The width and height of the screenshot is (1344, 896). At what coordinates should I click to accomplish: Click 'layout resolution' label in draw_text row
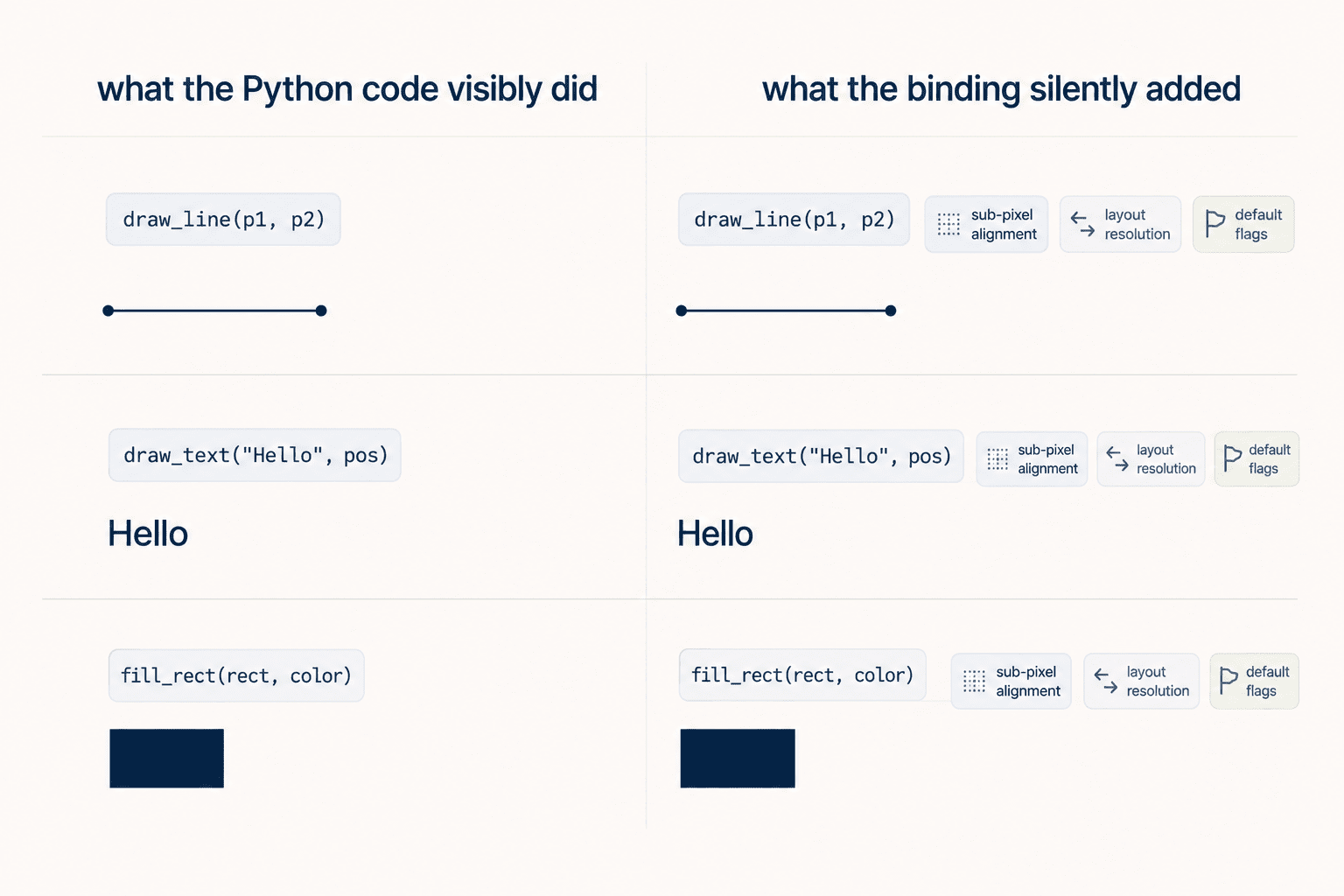1166,459
